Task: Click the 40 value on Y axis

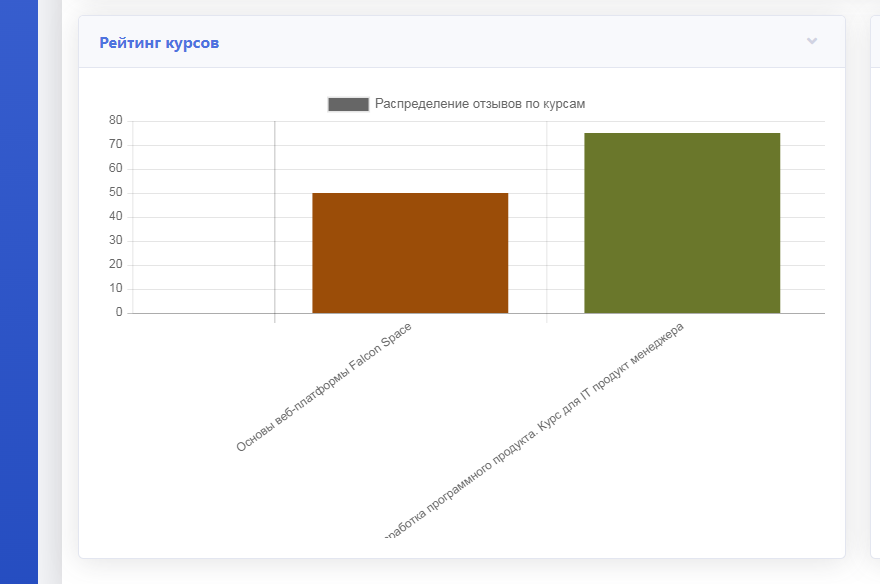Action: point(115,217)
